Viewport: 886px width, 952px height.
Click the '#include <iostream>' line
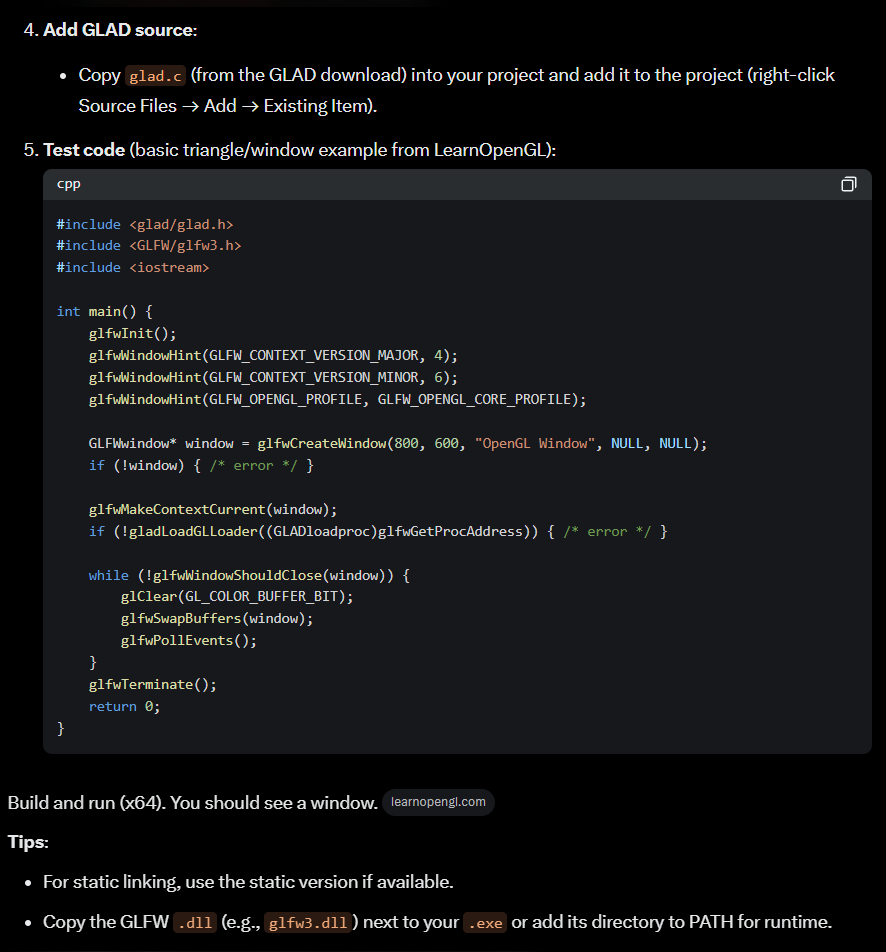(x=132, y=268)
